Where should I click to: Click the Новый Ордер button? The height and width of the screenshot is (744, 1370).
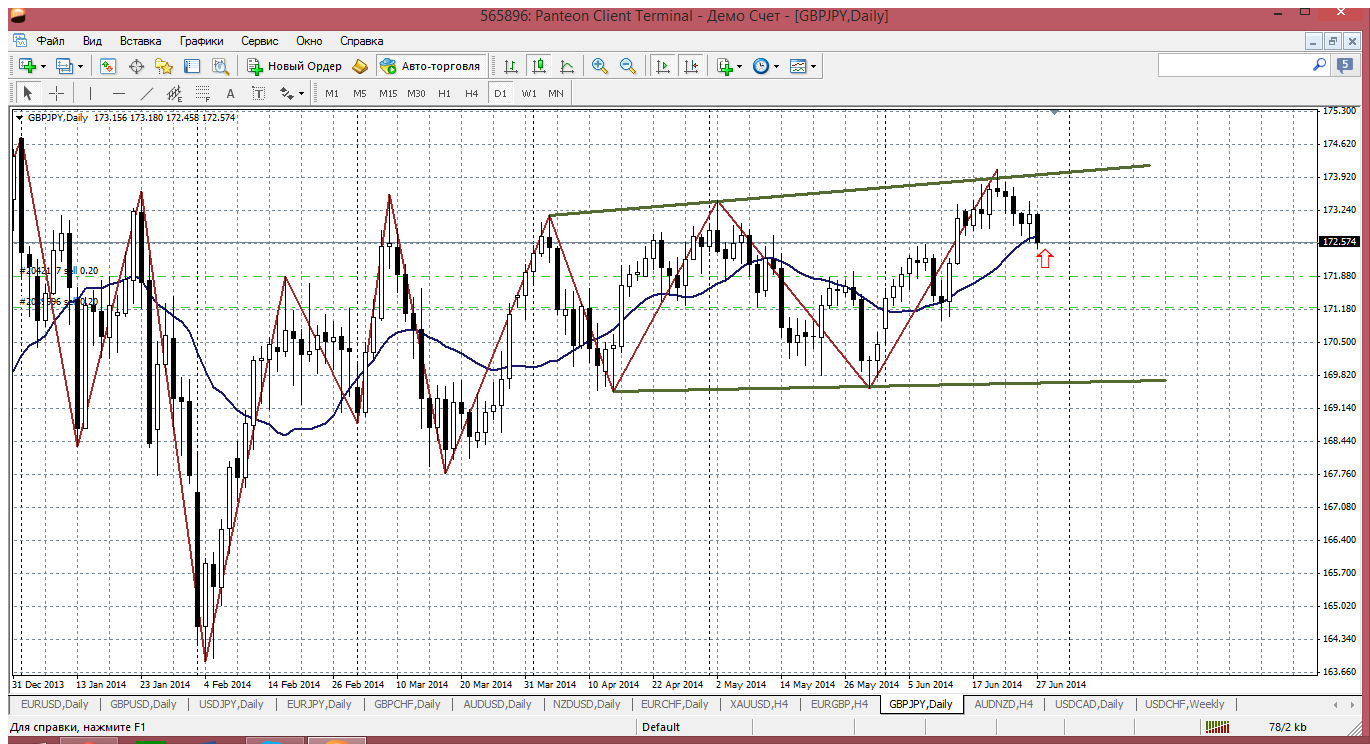click(x=295, y=66)
